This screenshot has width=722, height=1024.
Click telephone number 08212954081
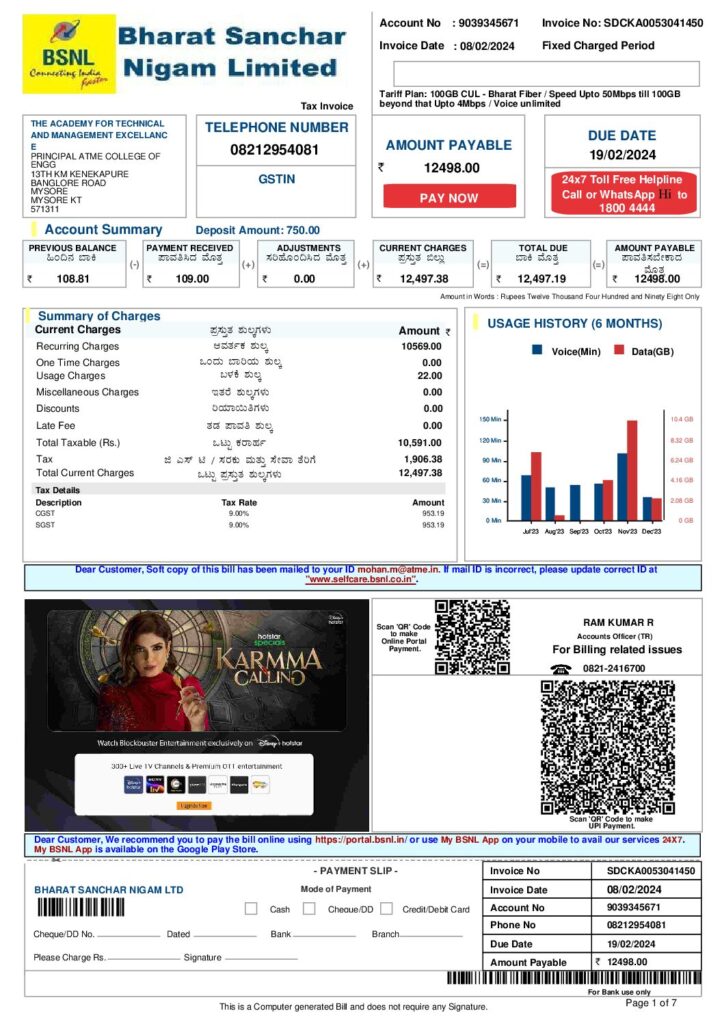click(275, 150)
